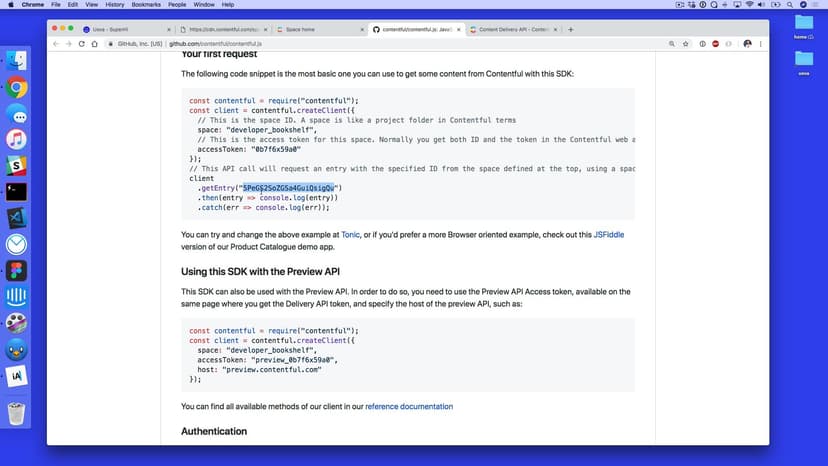The width and height of the screenshot is (828, 466).
Task: Open the JSFiddle link
Action: pyautogui.click(x=608, y=235)
